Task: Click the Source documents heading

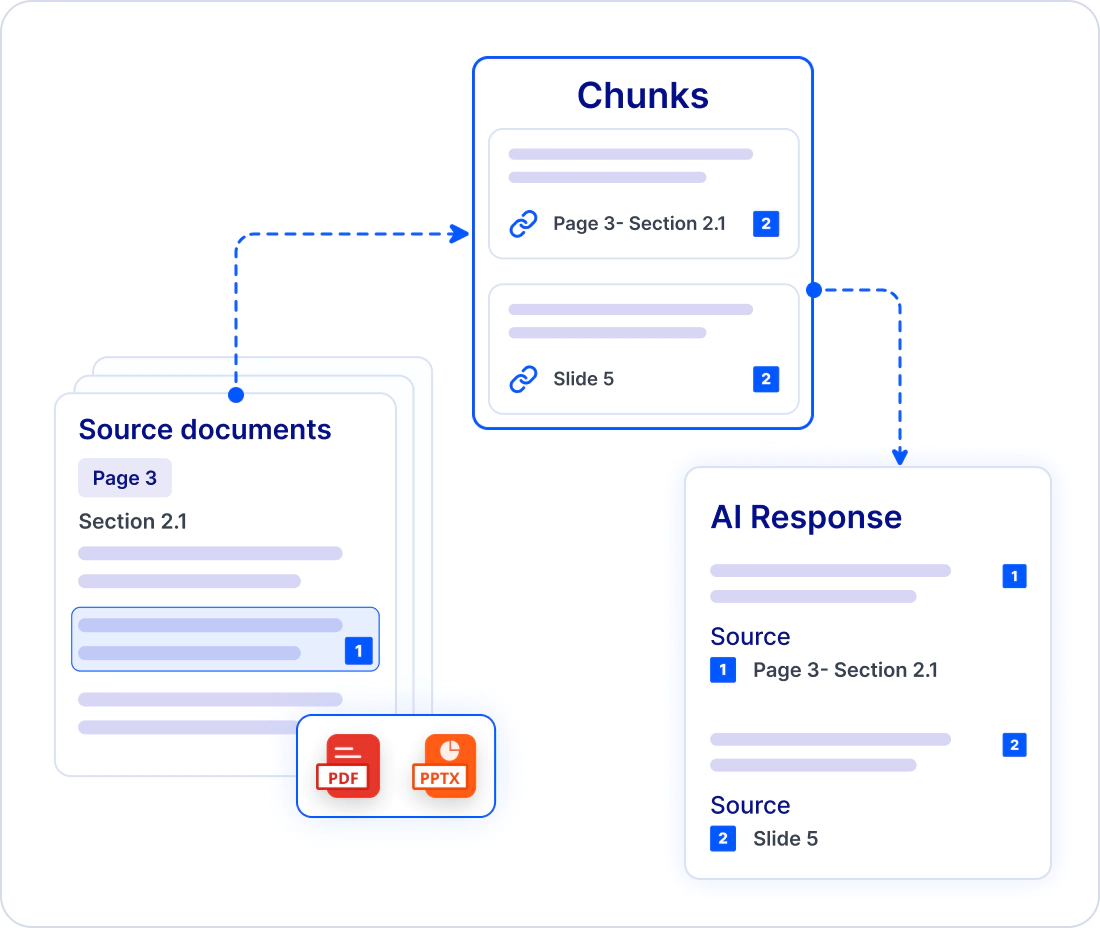Action: pos(205,429)
